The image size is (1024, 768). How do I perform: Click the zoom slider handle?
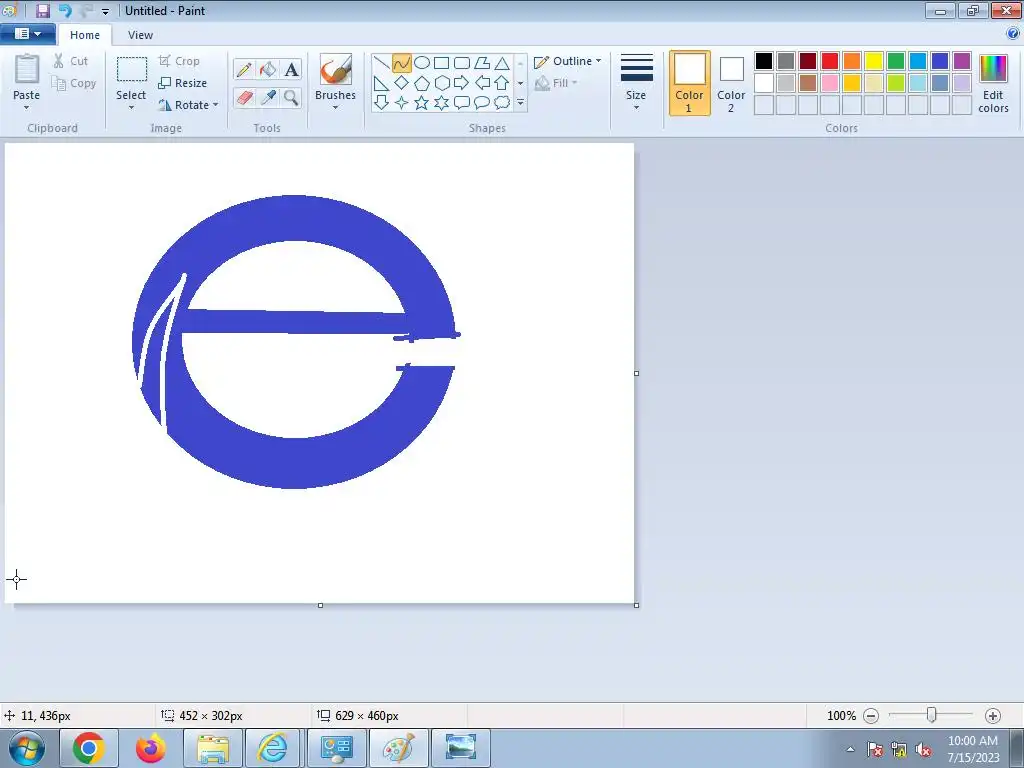pos(932,715)
